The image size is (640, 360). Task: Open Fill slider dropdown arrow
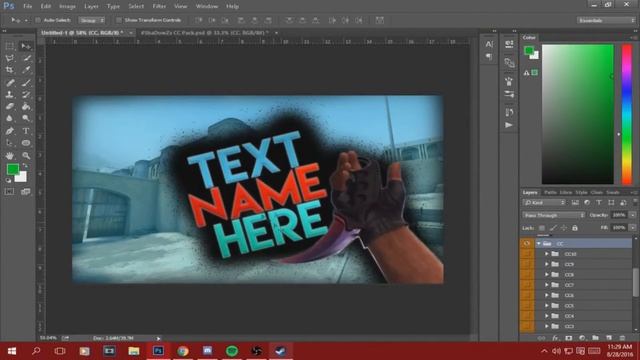point(633,227)
